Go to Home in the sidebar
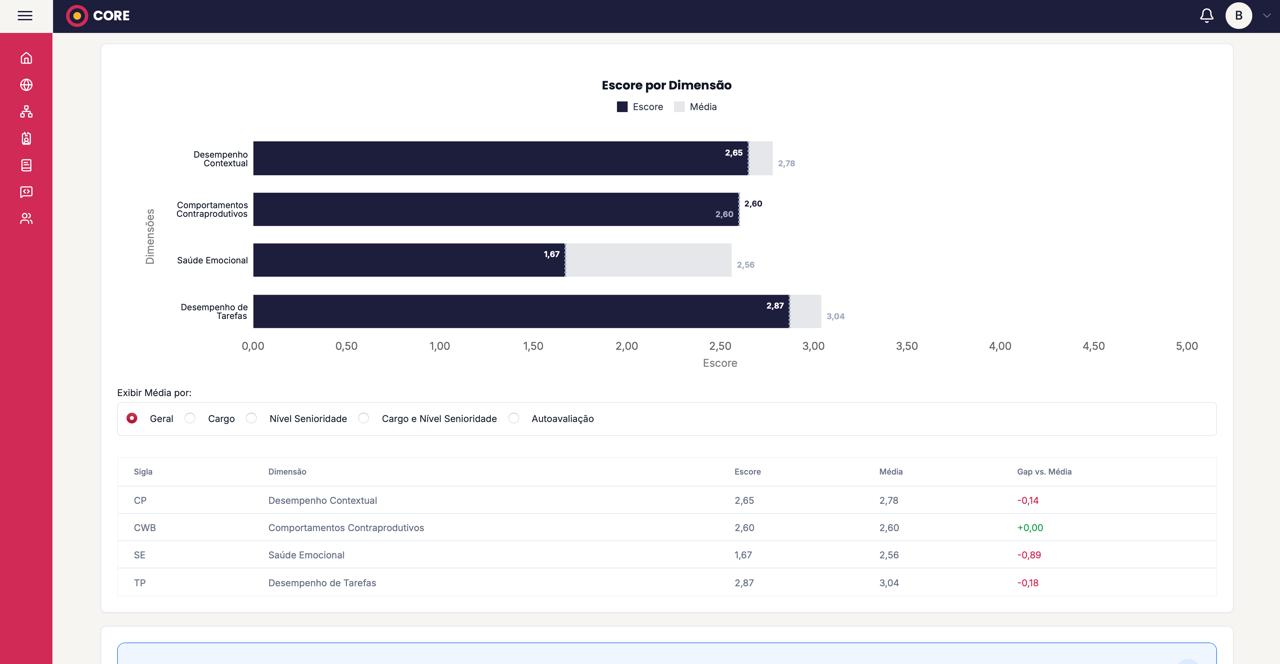 (26, 58)
